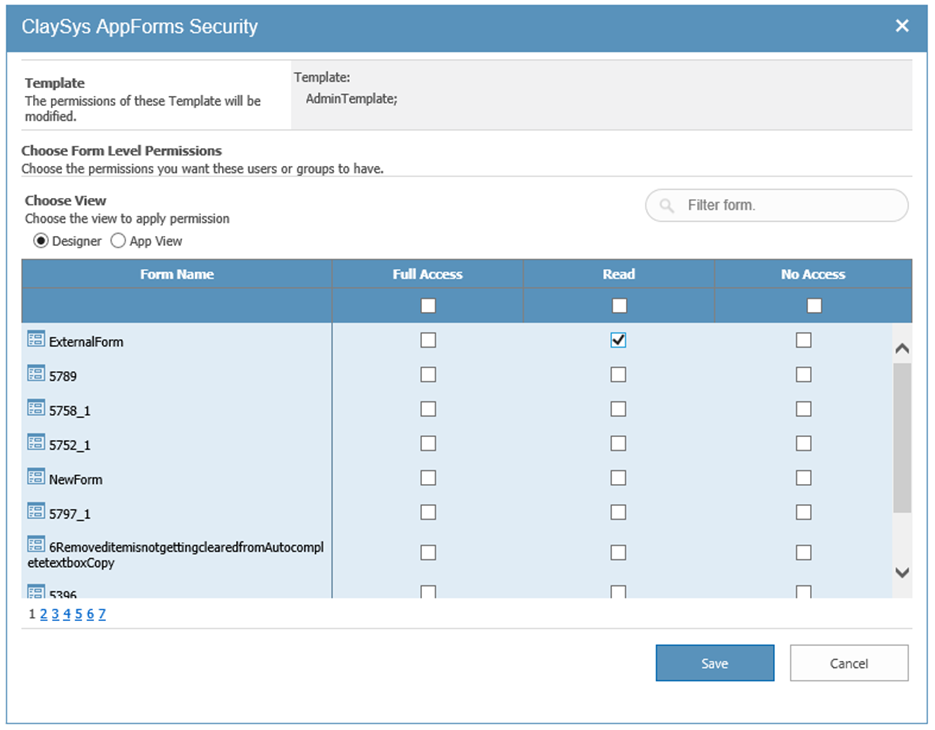Select the NewForm row name
The width and height of the screenshot is (935, 730).
[x=76, y=480]
